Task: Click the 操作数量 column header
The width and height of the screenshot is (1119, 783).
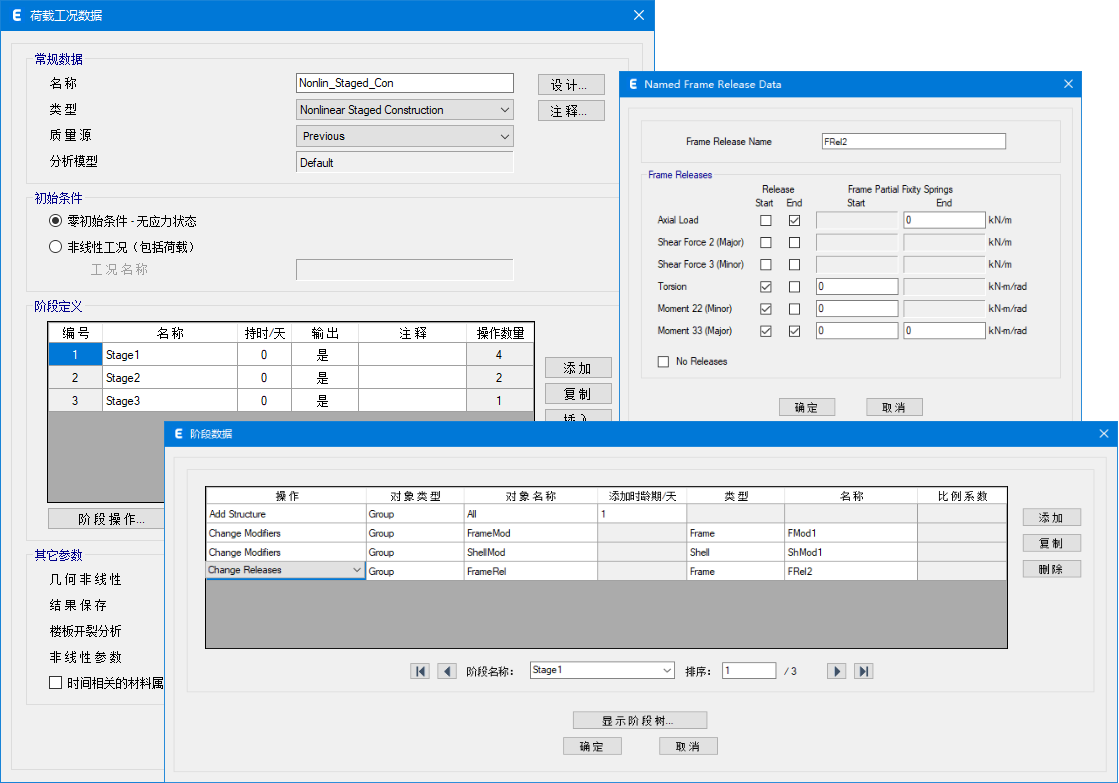Action: 500,333
